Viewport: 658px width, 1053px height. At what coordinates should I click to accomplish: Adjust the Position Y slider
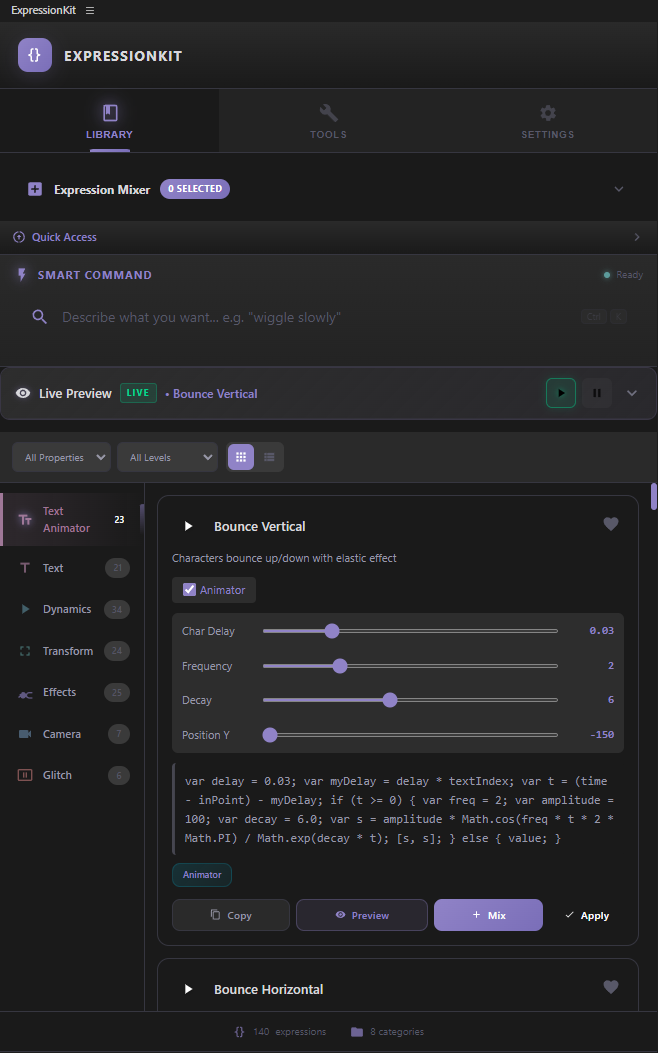(410, 735)
